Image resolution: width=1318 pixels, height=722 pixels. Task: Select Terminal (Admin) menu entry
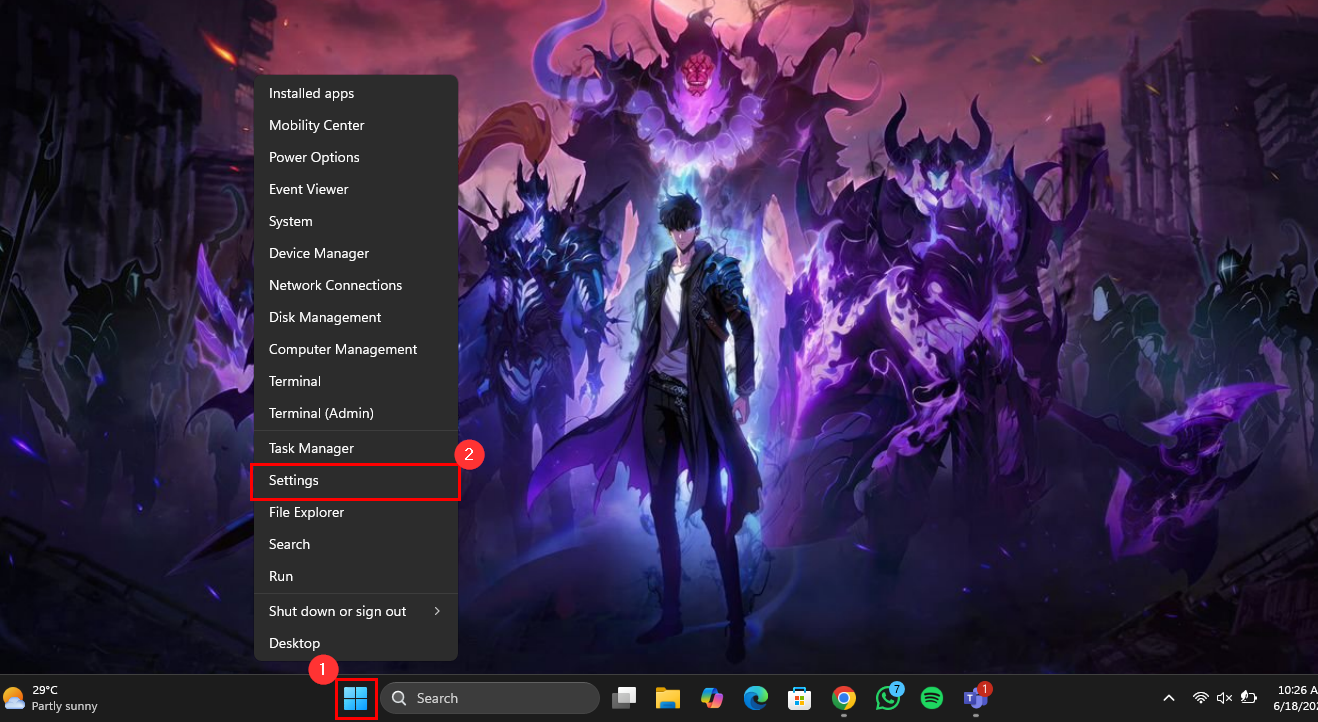pyautogui.click(x=321, y=413)
